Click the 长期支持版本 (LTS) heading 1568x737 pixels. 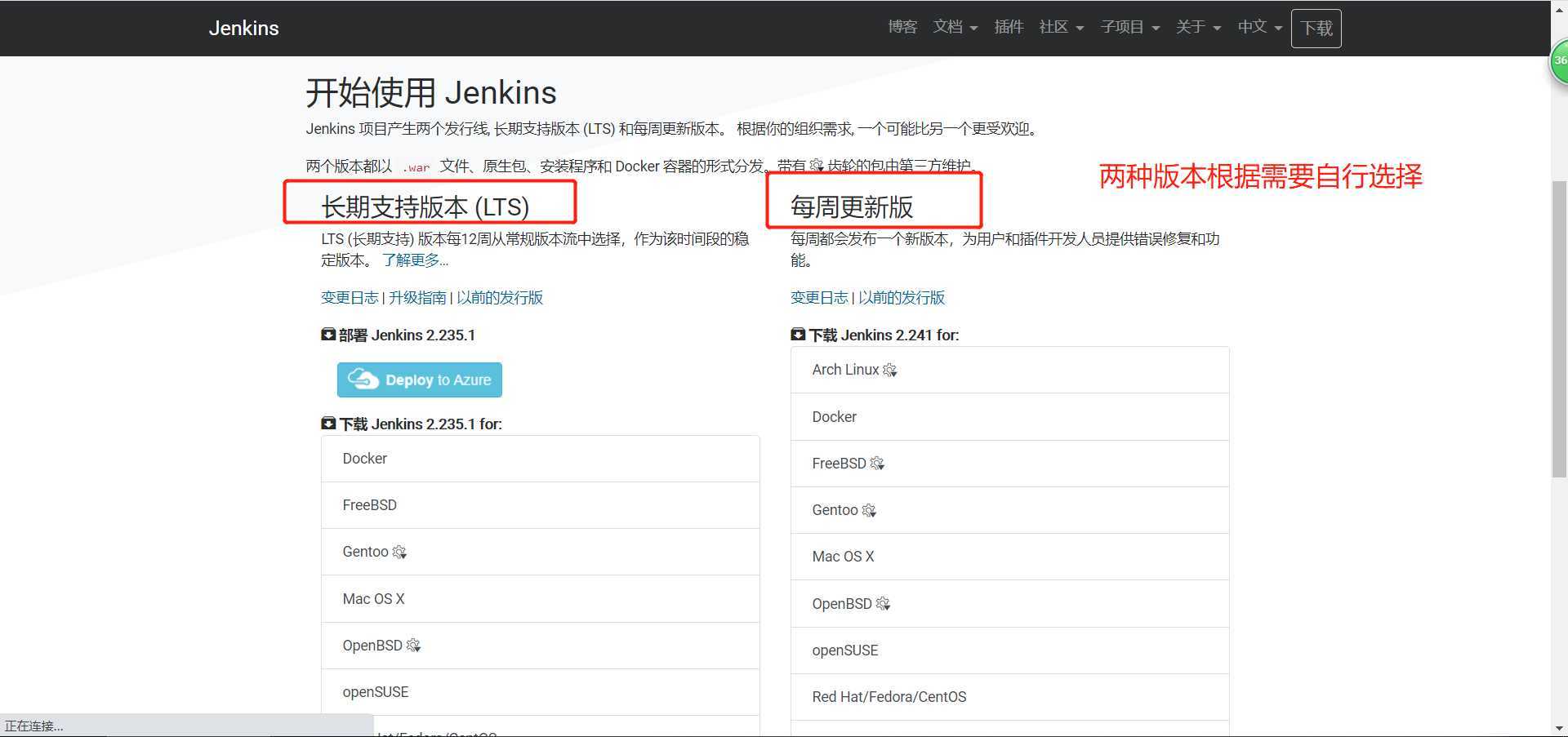click(425, 207)
